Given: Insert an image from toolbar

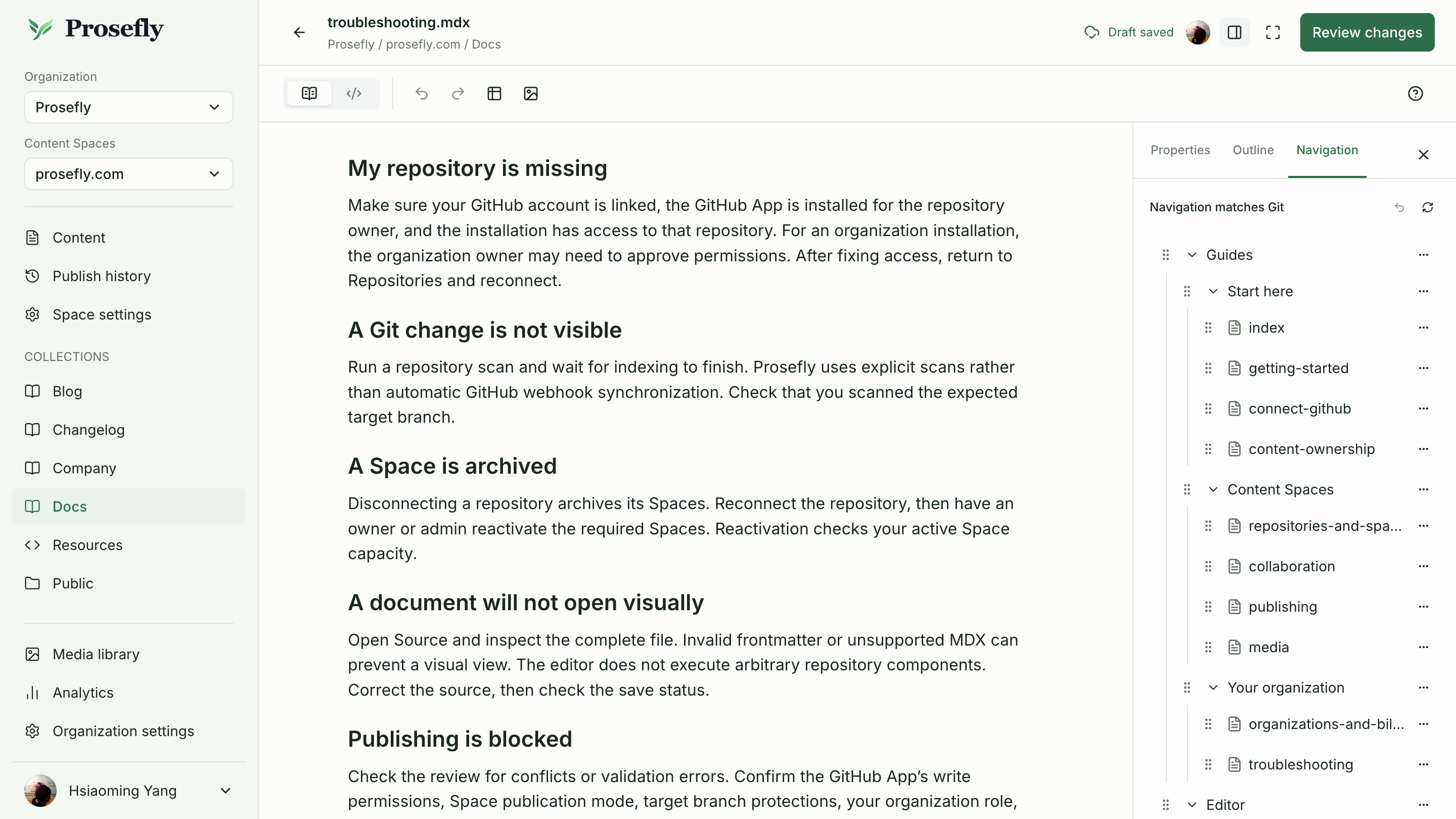Looking at the screenshot, I should [531, 93].
